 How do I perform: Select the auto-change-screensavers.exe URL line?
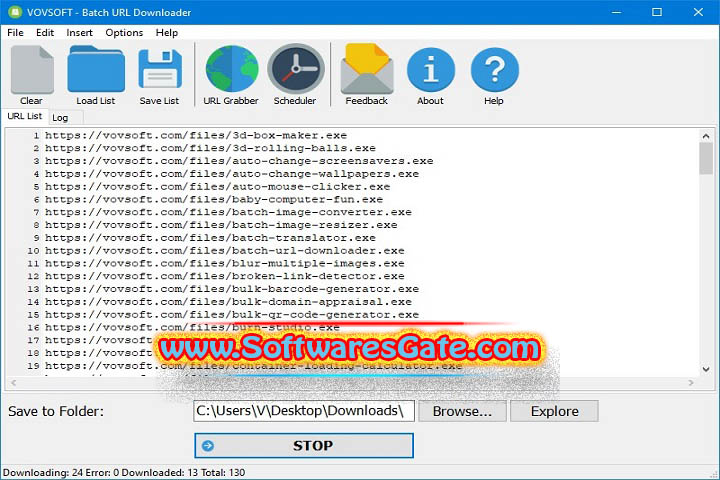(x=239, y=161)
